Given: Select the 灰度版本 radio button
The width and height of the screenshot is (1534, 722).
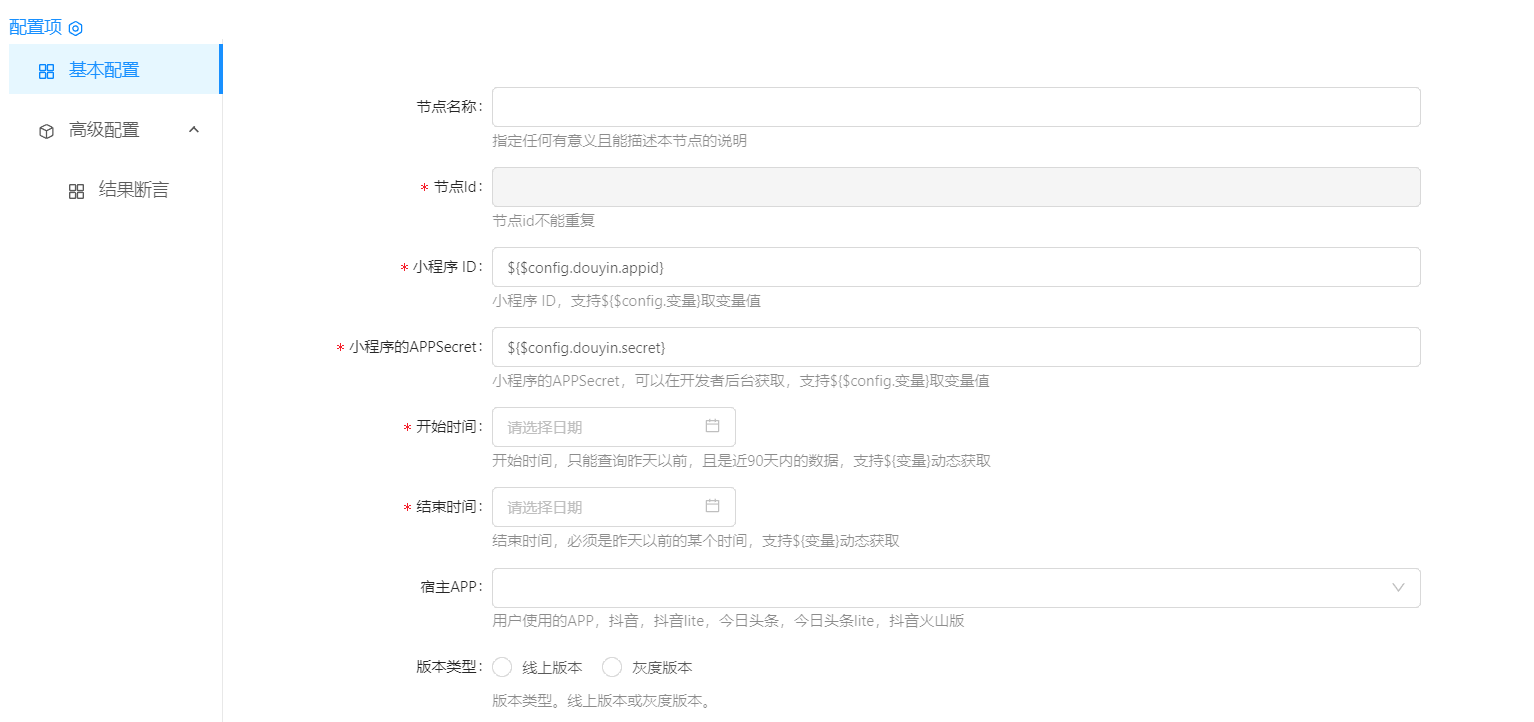Looking at the screenshot, I should click(612, 667).
